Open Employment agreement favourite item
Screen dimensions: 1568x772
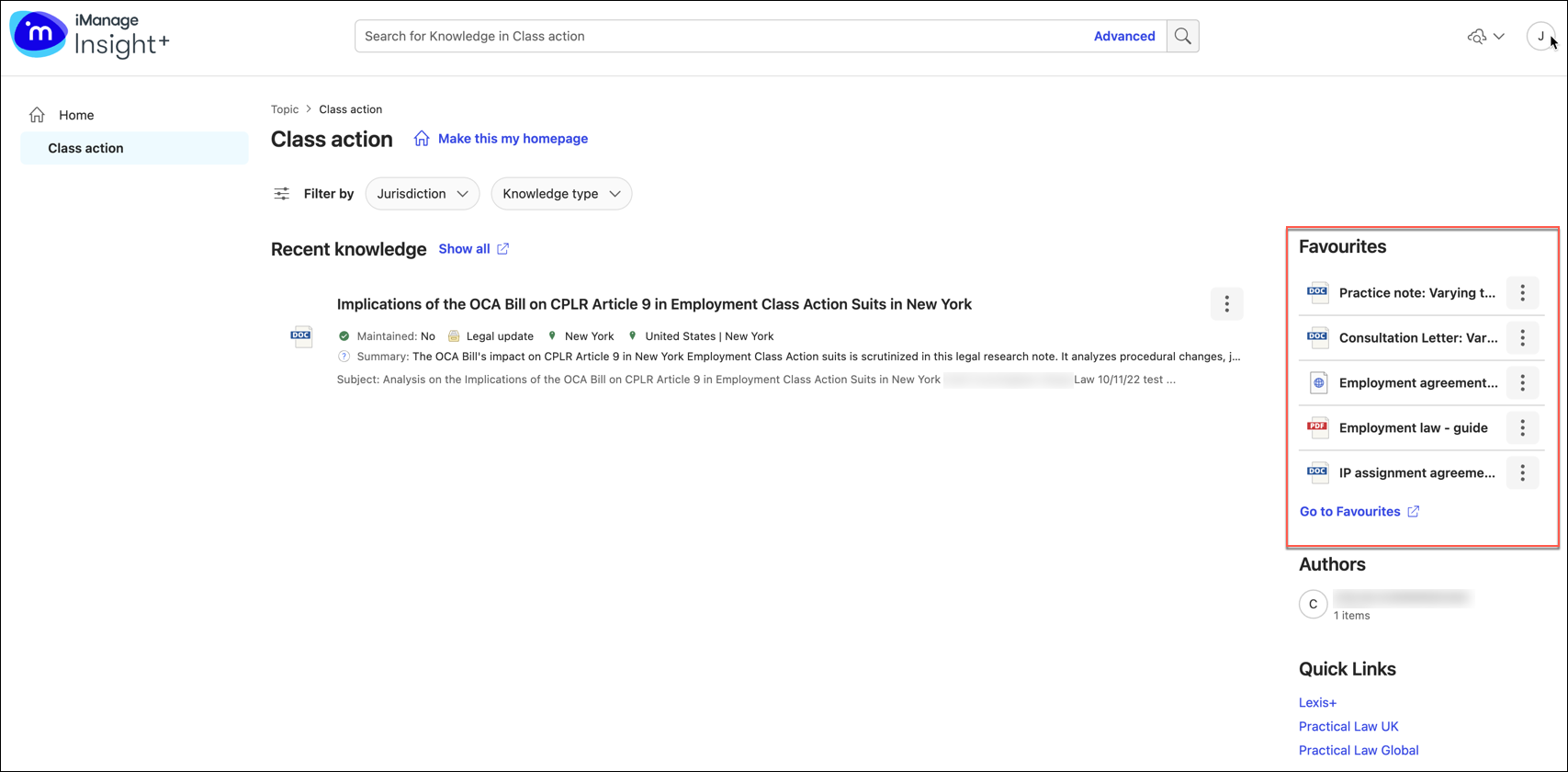1418,383
